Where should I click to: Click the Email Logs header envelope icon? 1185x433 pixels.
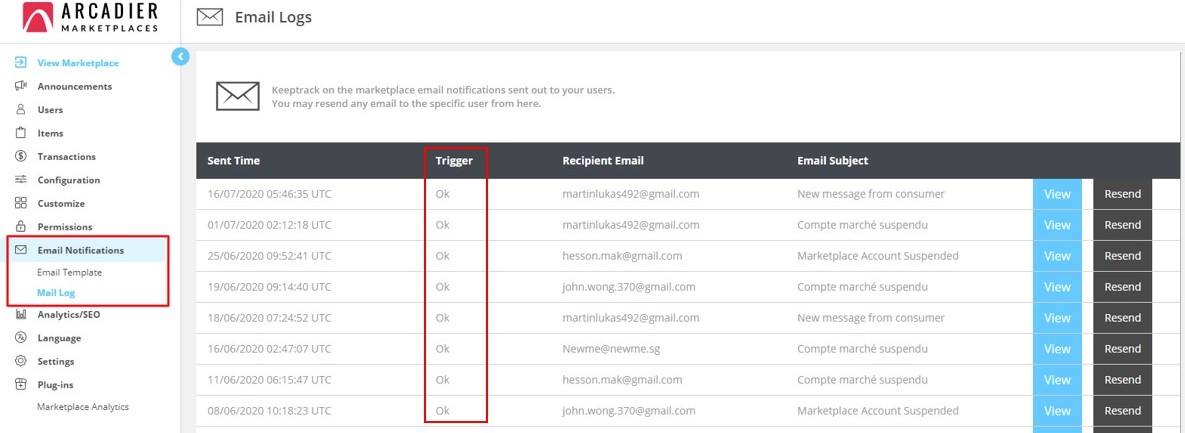[x=209, y=17]
